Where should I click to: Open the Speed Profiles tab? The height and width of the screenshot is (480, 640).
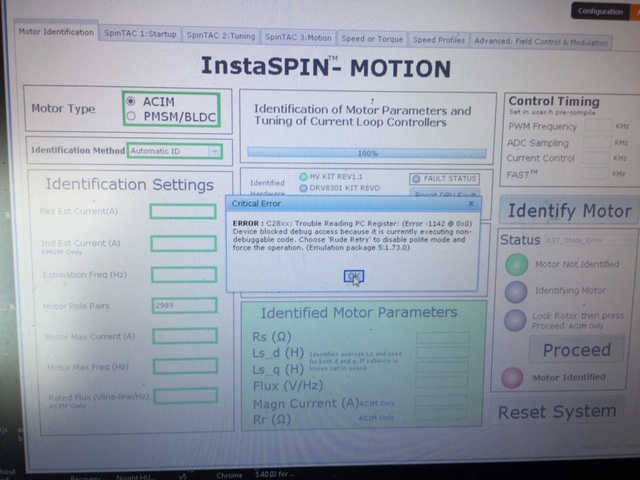(439, 40)
